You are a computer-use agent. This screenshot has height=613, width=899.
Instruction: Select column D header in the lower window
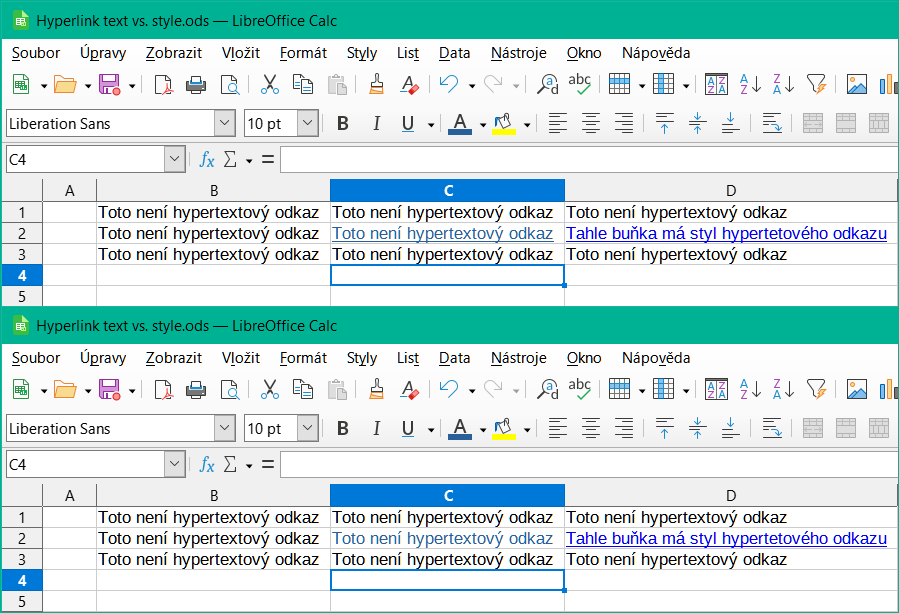(x=731, y=496)
